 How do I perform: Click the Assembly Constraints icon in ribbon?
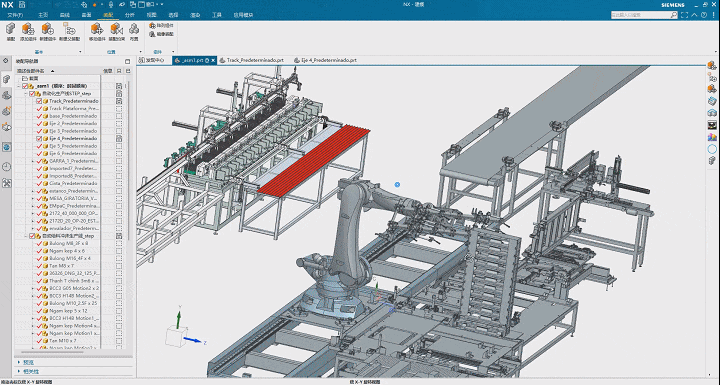[x=117, y=29]
